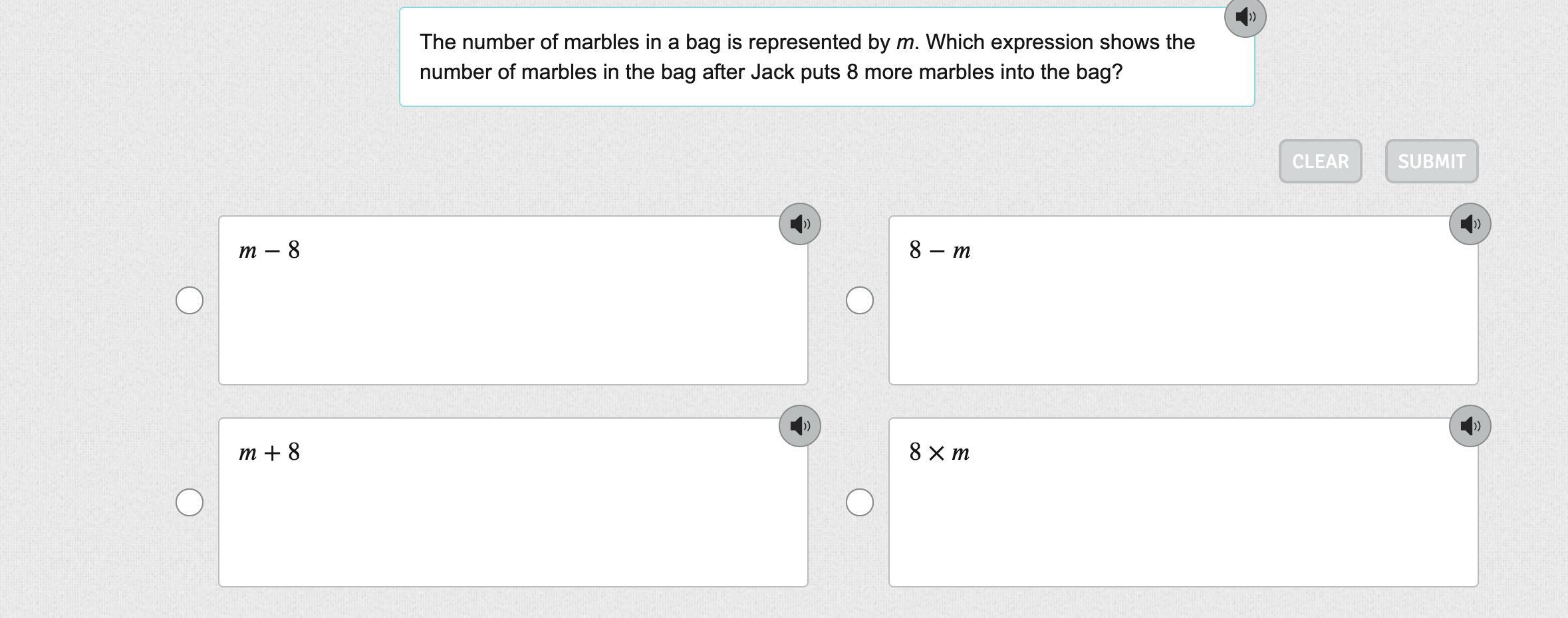Screen dimensions: 1568x618
Task: Click the m + 8 expression text
Action: point(269,453)
